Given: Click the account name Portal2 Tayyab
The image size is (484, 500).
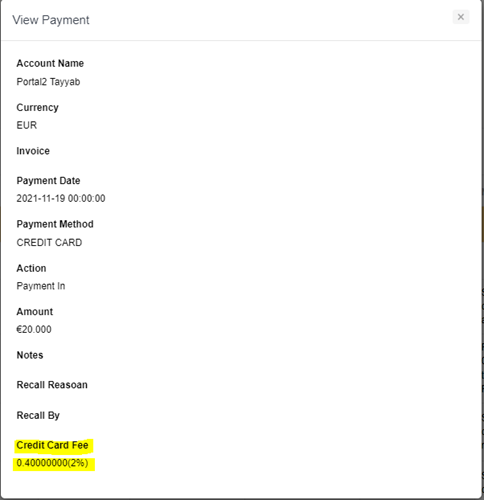Looking at the screenshot, I should 48,82.
